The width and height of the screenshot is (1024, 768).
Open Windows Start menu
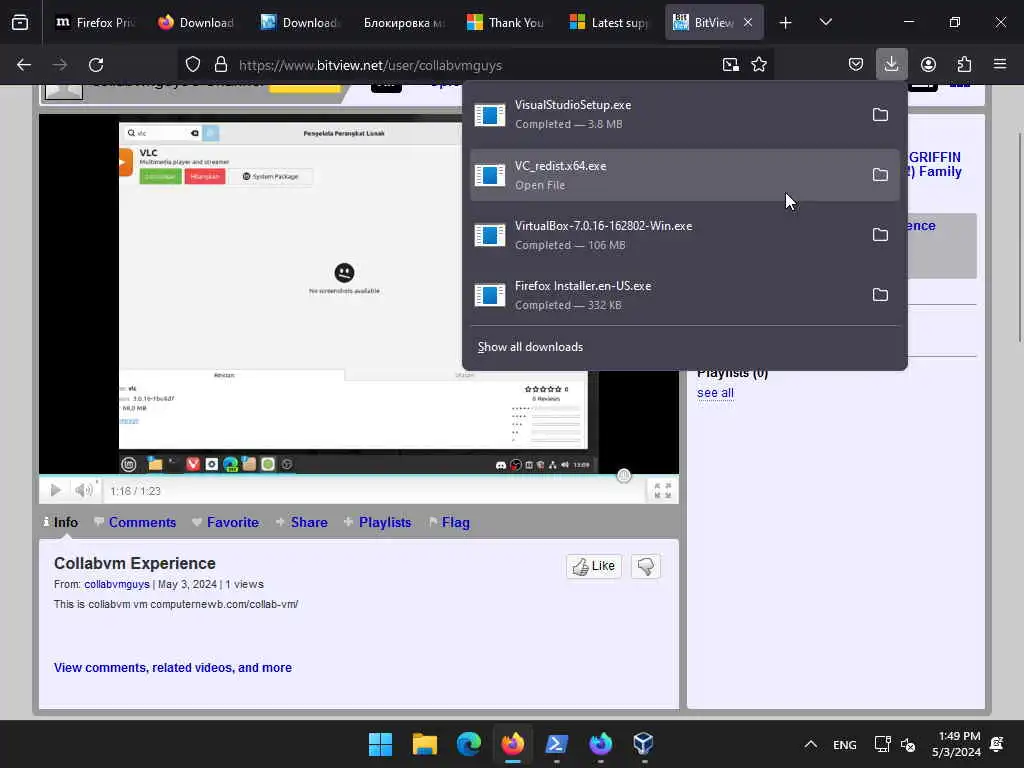[x=380, y=744]
